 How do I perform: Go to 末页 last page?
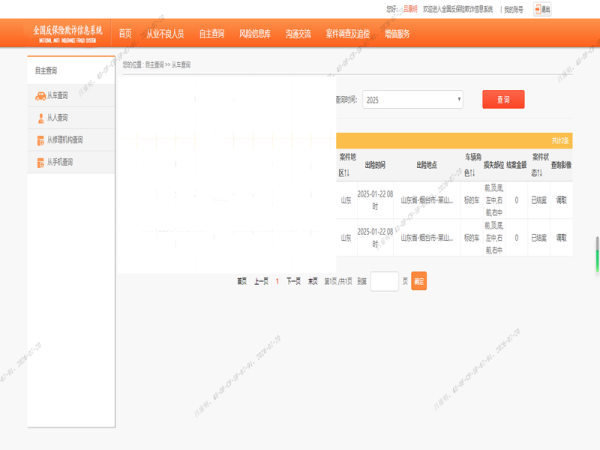tap(313, 281)
